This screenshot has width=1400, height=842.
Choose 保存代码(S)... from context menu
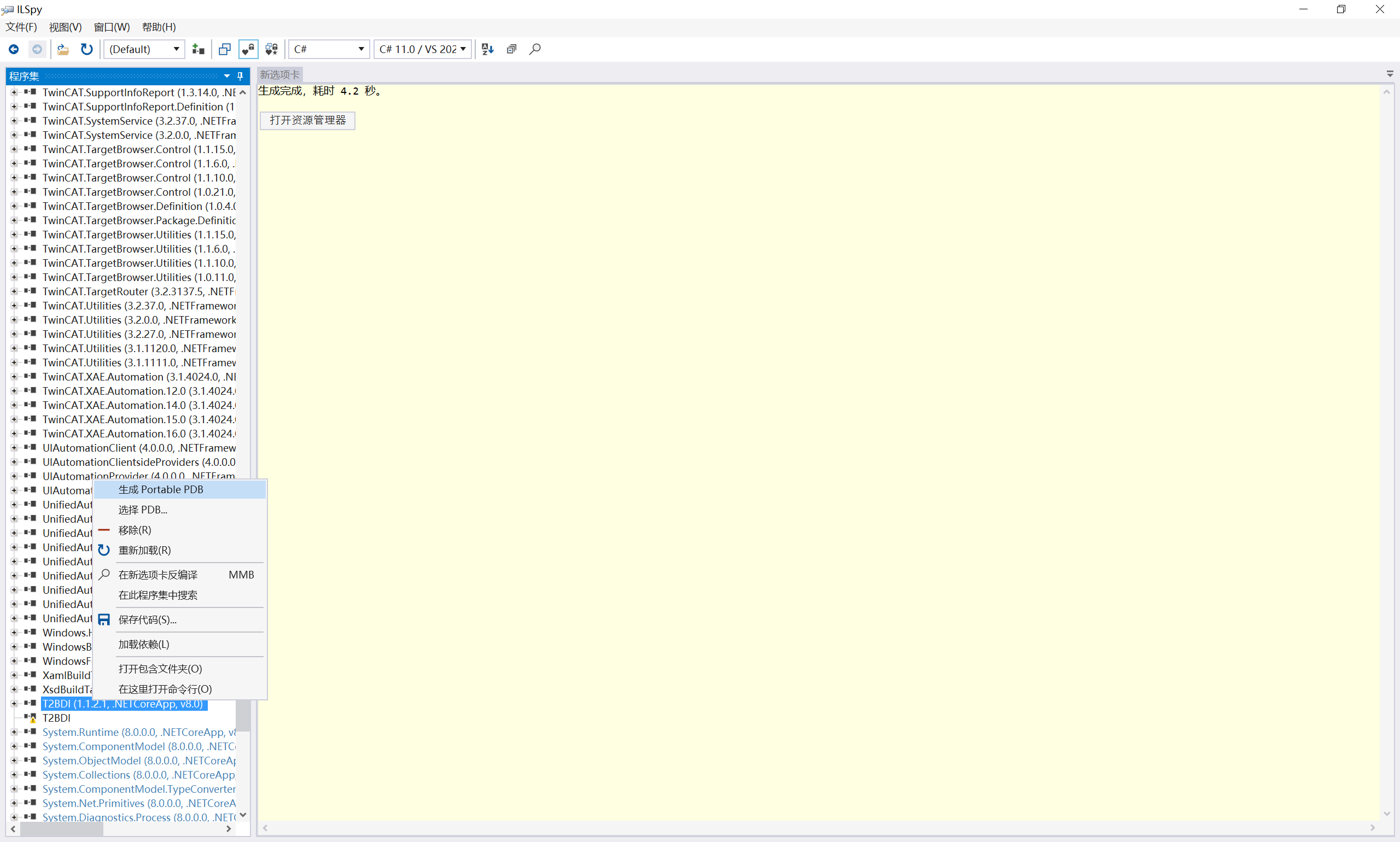pos(148,619)
